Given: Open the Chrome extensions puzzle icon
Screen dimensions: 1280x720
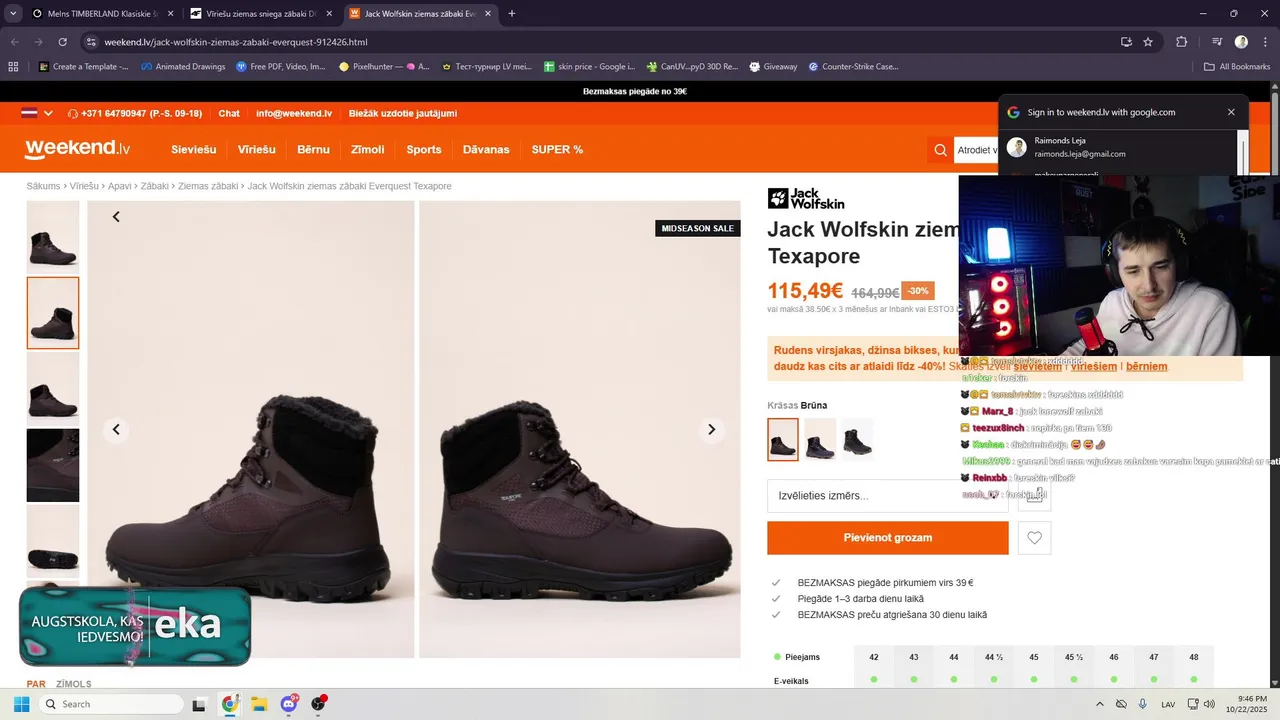Looking at the screenshot, I should (x=1182, y=42).
